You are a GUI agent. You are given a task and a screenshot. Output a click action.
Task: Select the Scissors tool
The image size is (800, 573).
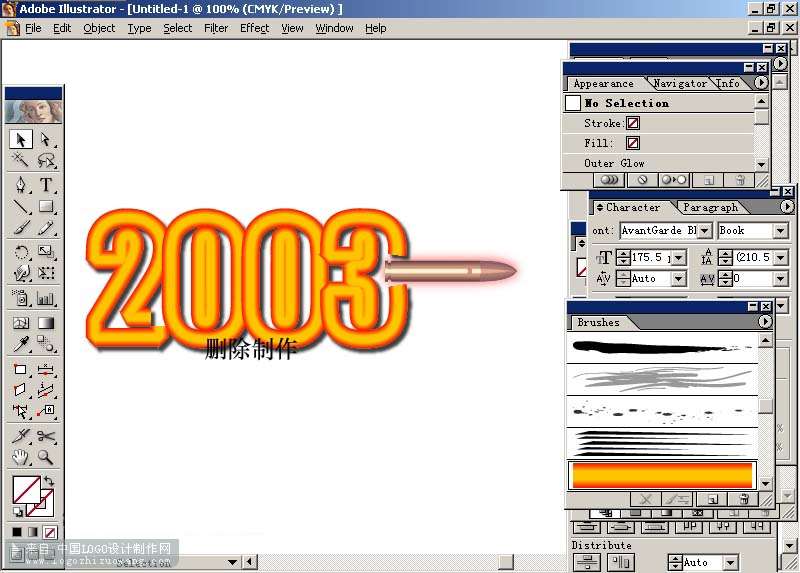click(46, 436)
